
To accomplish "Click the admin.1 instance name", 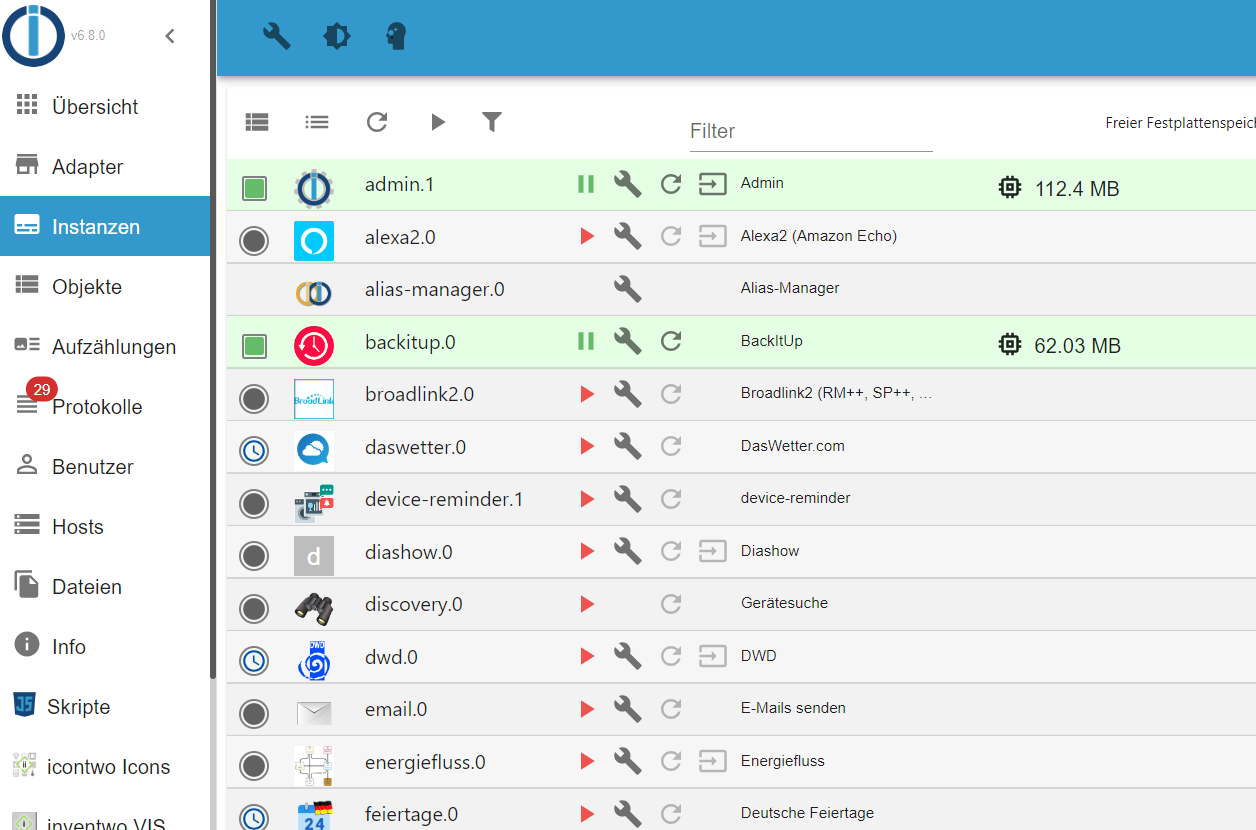I will click(x=399, y=184).
